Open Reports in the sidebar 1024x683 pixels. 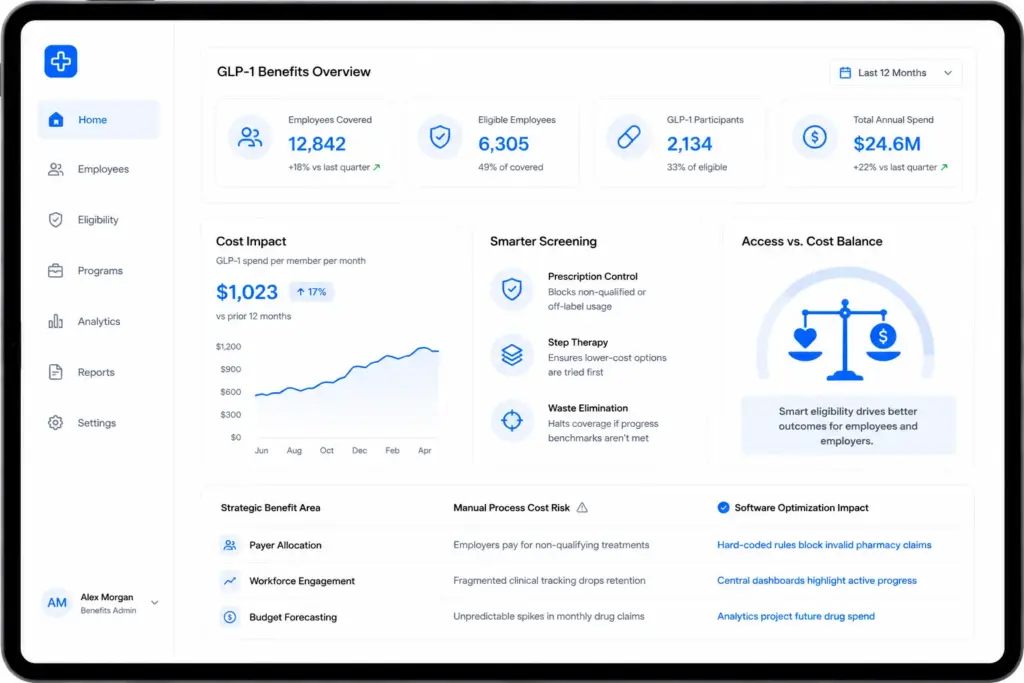[99, 372]
